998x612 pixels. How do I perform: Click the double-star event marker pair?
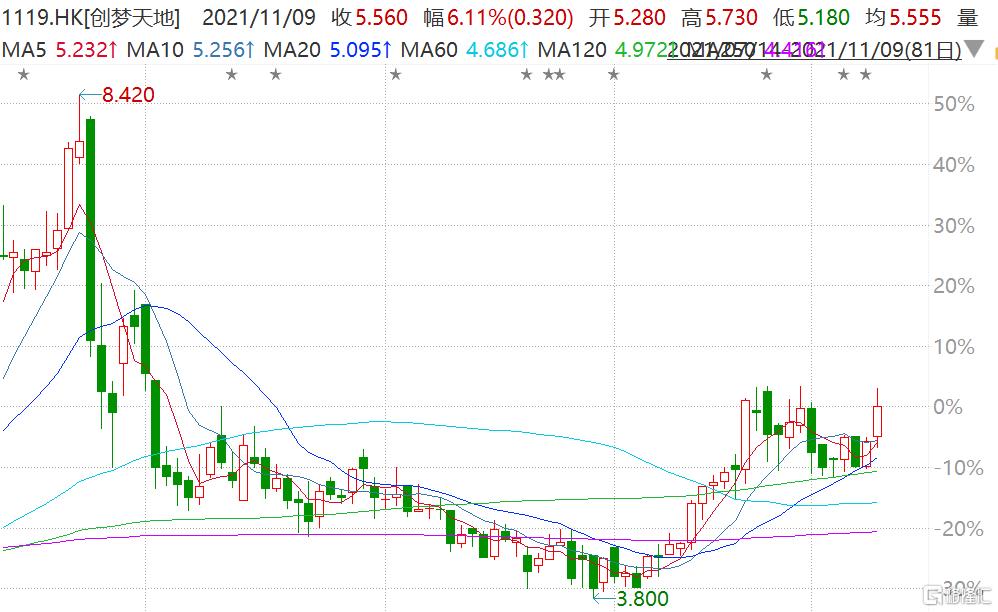554,75
